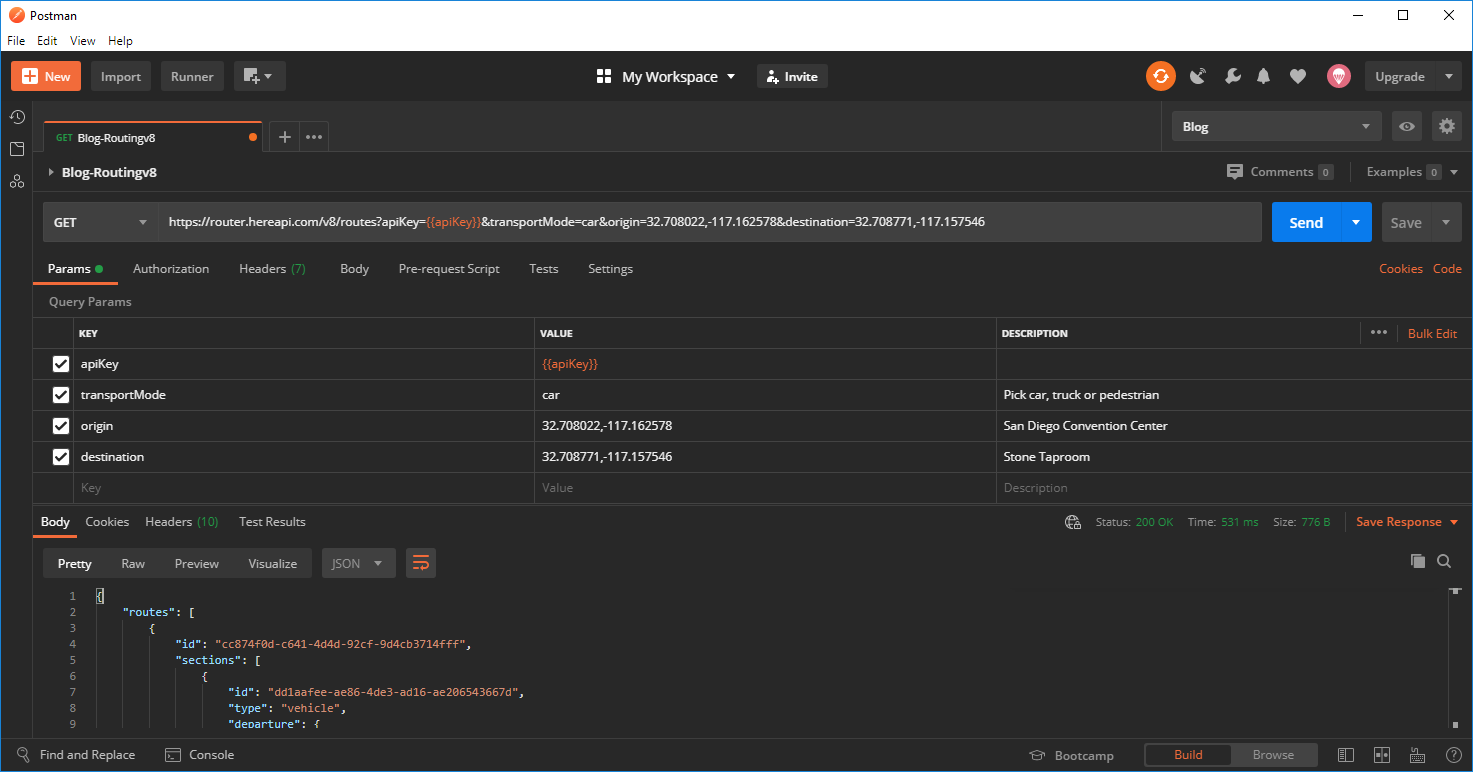Open the GET method dropdown
The width and height of the screenshot is (1473, 772).
pos(100,222)
